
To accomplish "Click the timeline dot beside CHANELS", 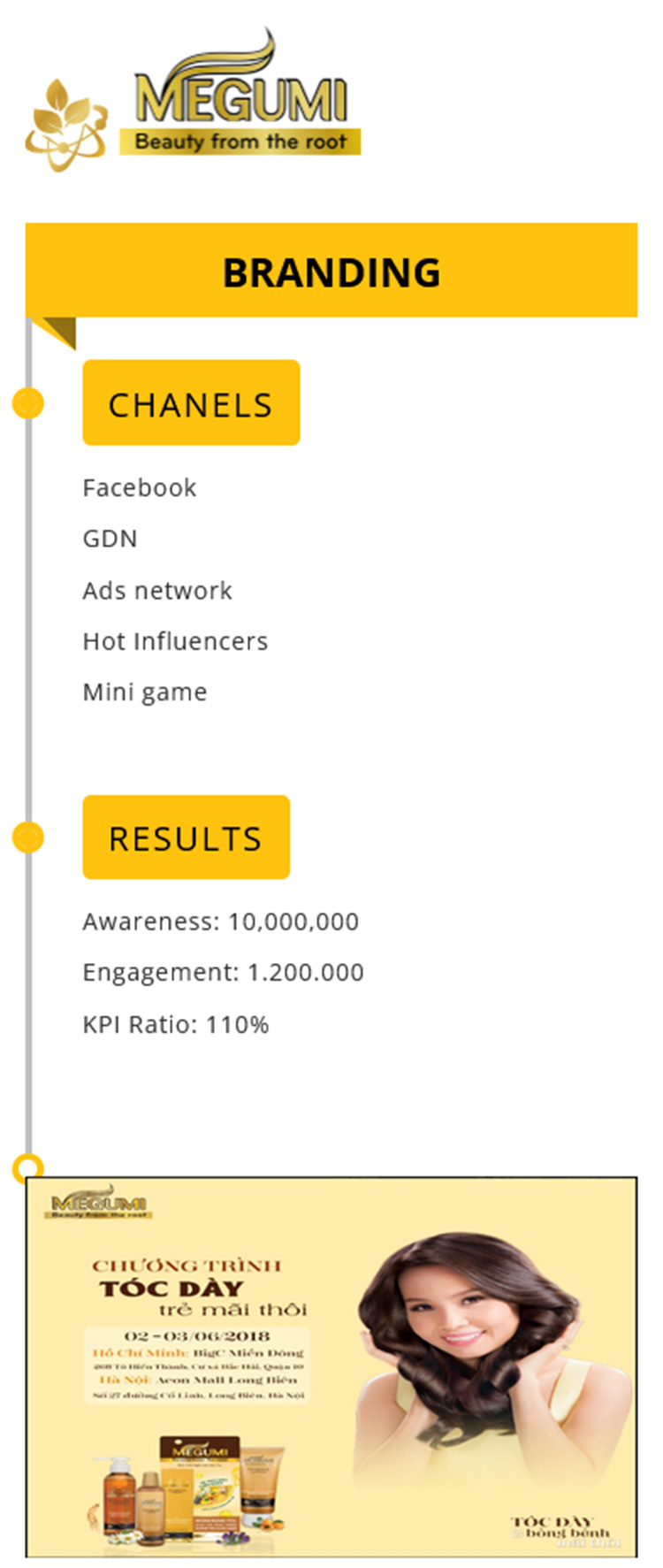I will [x=27, y=403].
